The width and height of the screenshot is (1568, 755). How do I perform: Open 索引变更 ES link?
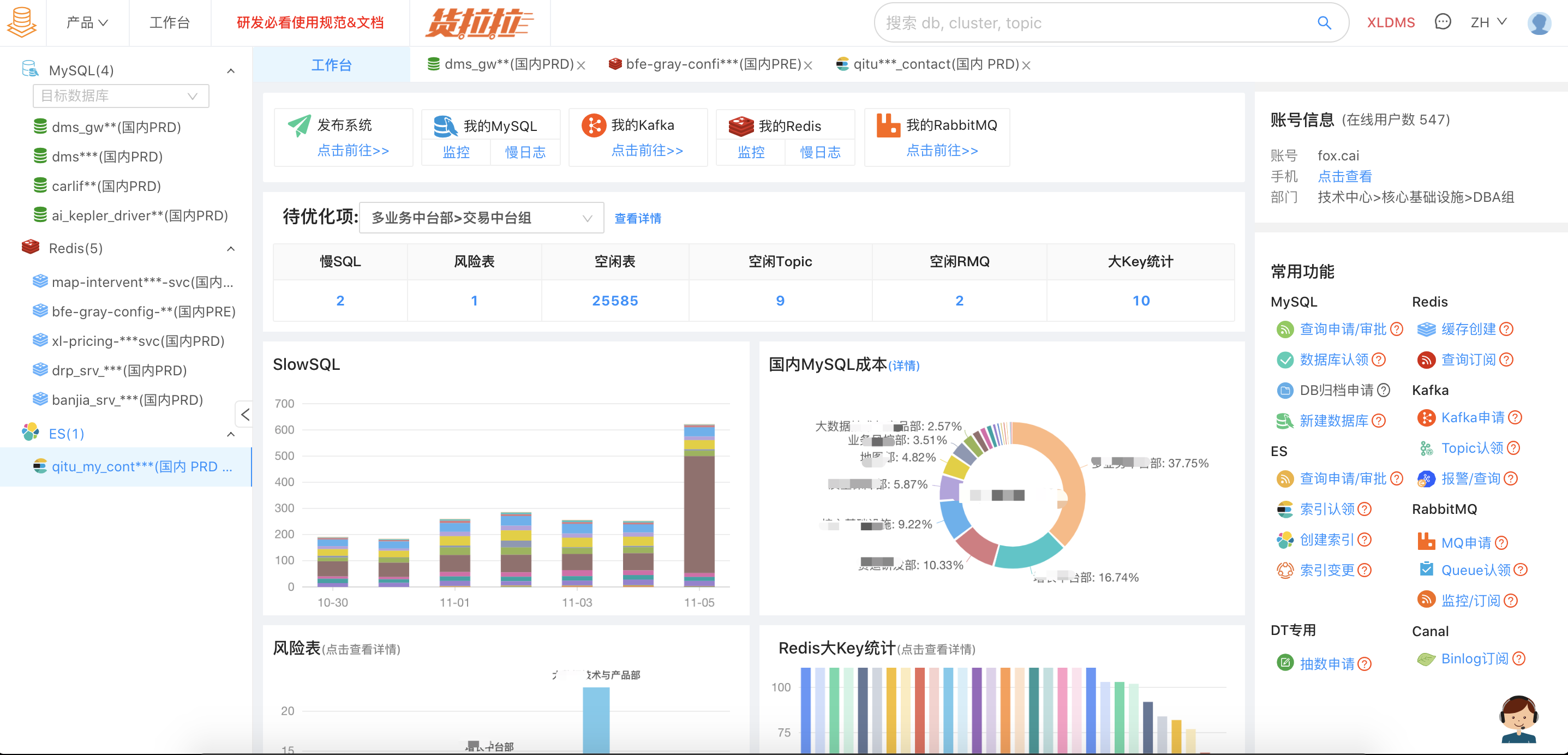(x=1327, y=570)
